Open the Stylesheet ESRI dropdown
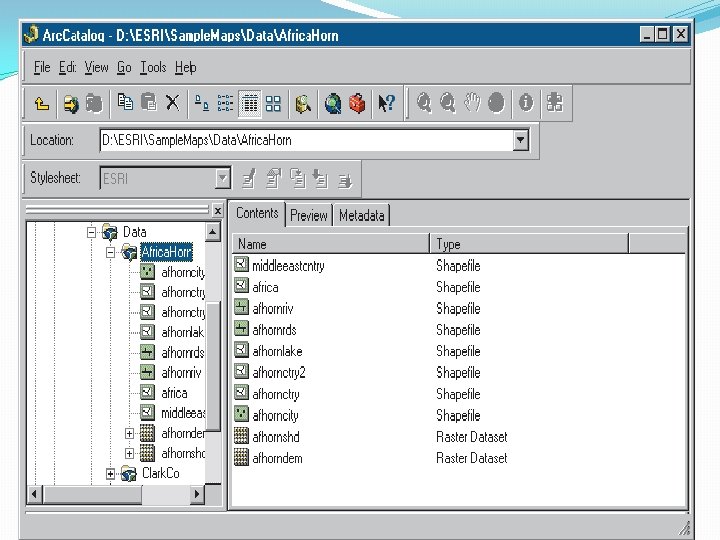Viewport: 720px width, 540px height. pos(222,178)
